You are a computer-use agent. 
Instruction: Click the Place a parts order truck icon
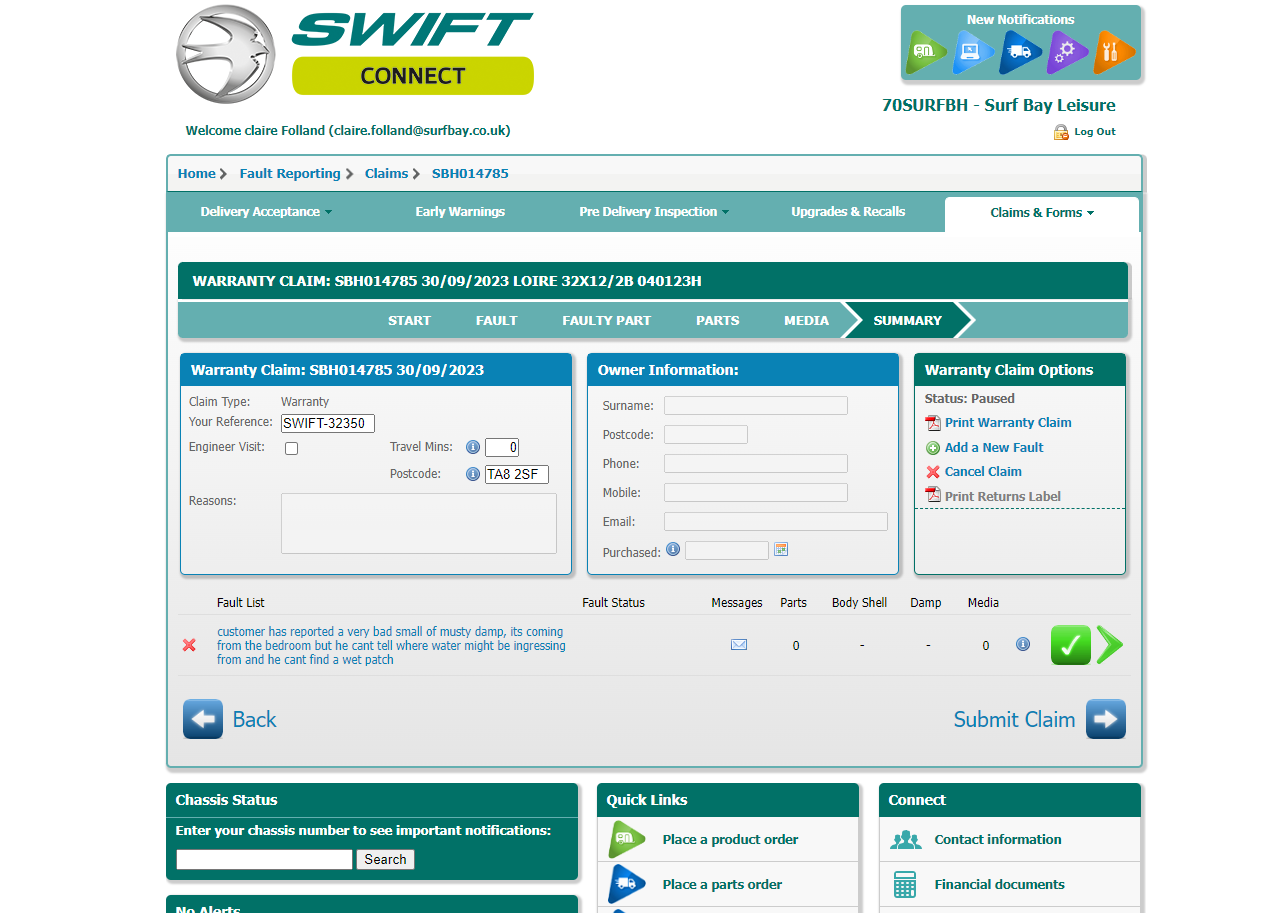[x=628, y=884]
